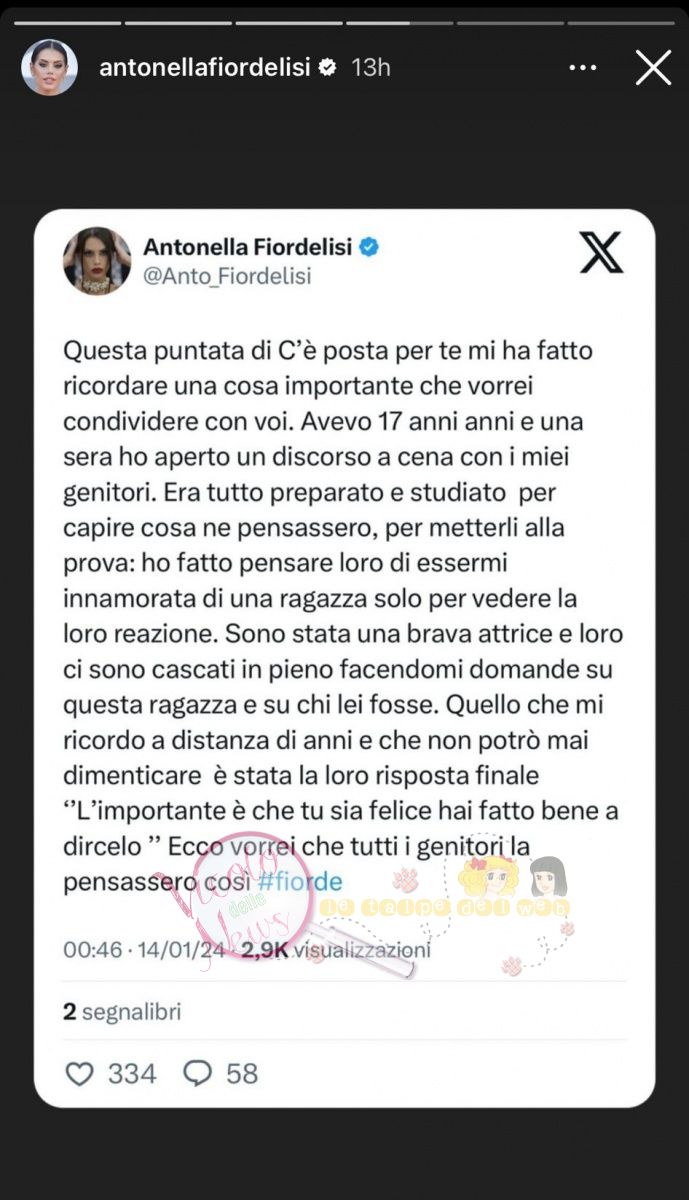Tap the blue verified checkmark in tweet
Viewport: 689px width, 1200px height.
click(x=369, y=247)
